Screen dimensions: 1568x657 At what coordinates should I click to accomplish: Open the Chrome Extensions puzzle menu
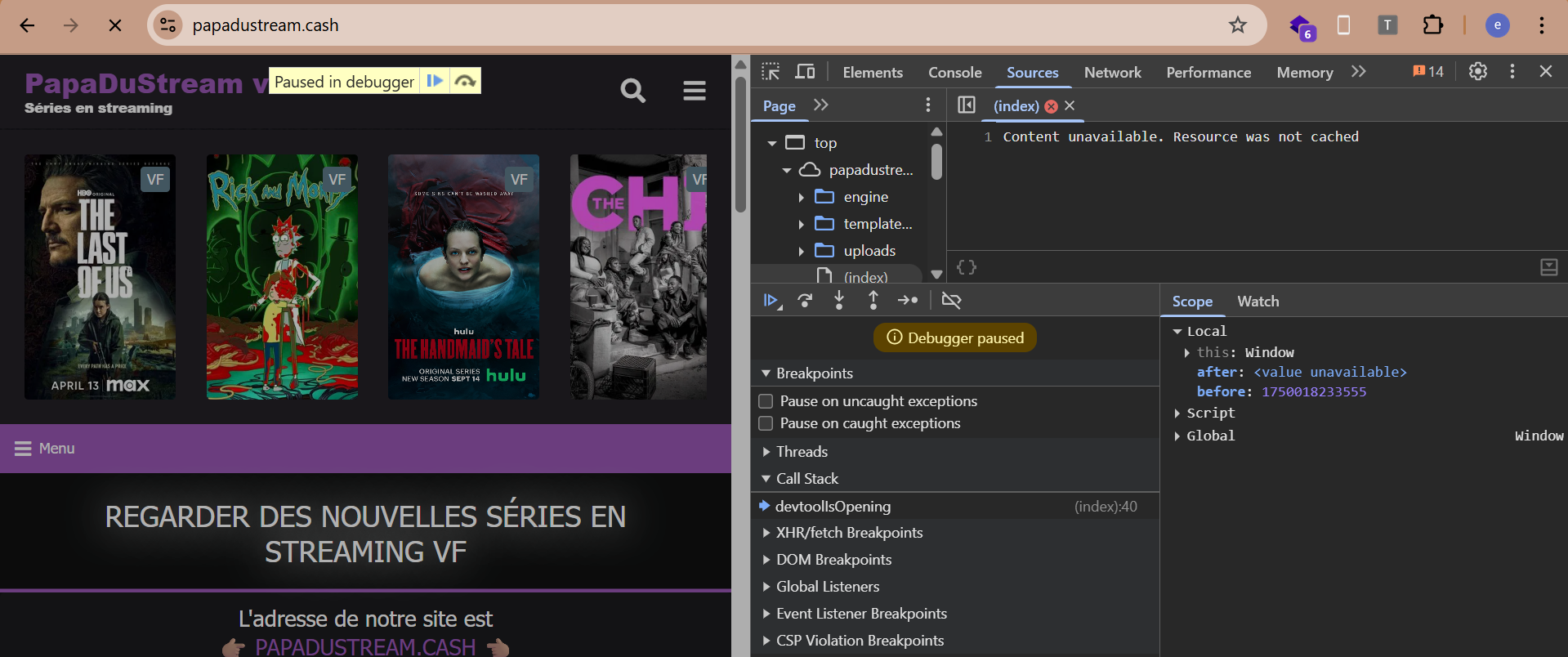click(x=1432, y=25)
